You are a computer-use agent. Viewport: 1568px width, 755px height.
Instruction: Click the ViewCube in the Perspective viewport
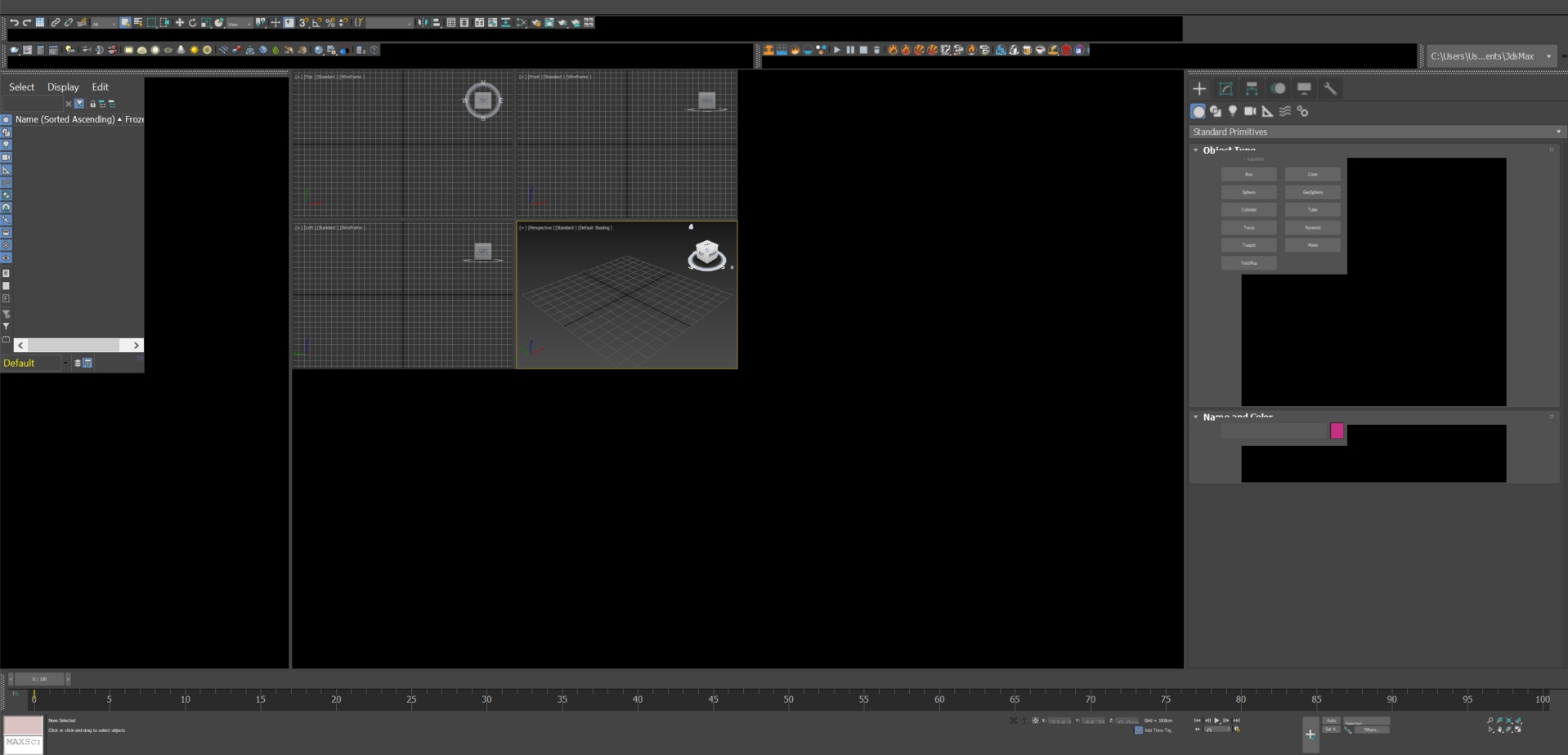point(707,254)
